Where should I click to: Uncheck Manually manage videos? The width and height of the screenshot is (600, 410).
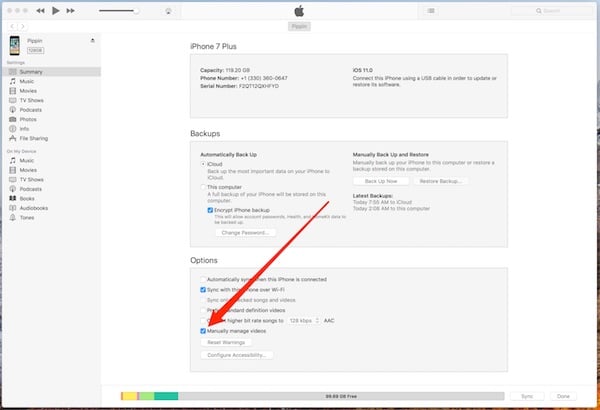203,331
